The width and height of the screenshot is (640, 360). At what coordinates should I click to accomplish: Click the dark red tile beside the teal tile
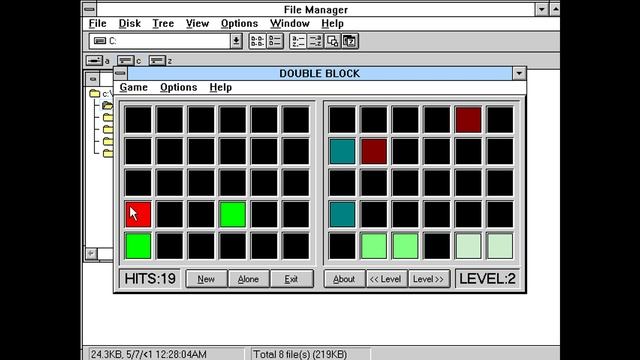tap(374, 151)
